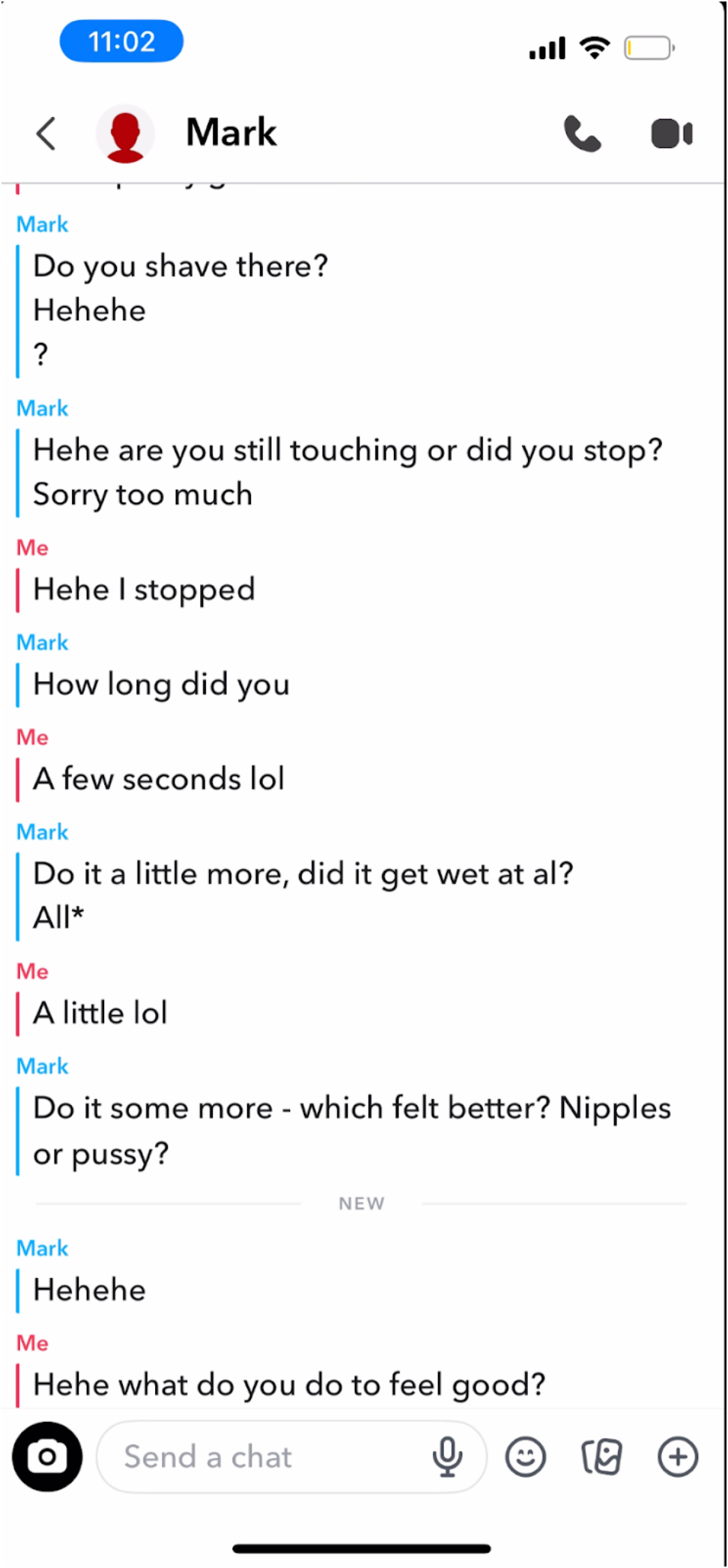Tap the blue 11:02 time pill
The image size is (728, 1568).
pos(121,41)
